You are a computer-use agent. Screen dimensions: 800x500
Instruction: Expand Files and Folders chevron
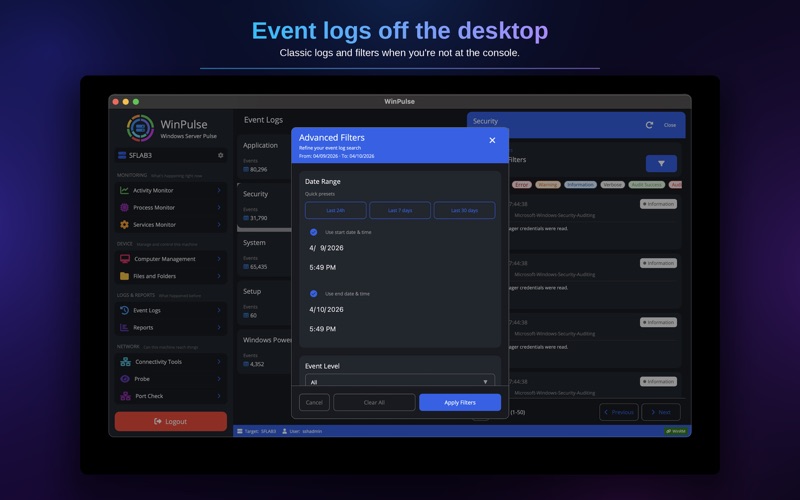219,276
